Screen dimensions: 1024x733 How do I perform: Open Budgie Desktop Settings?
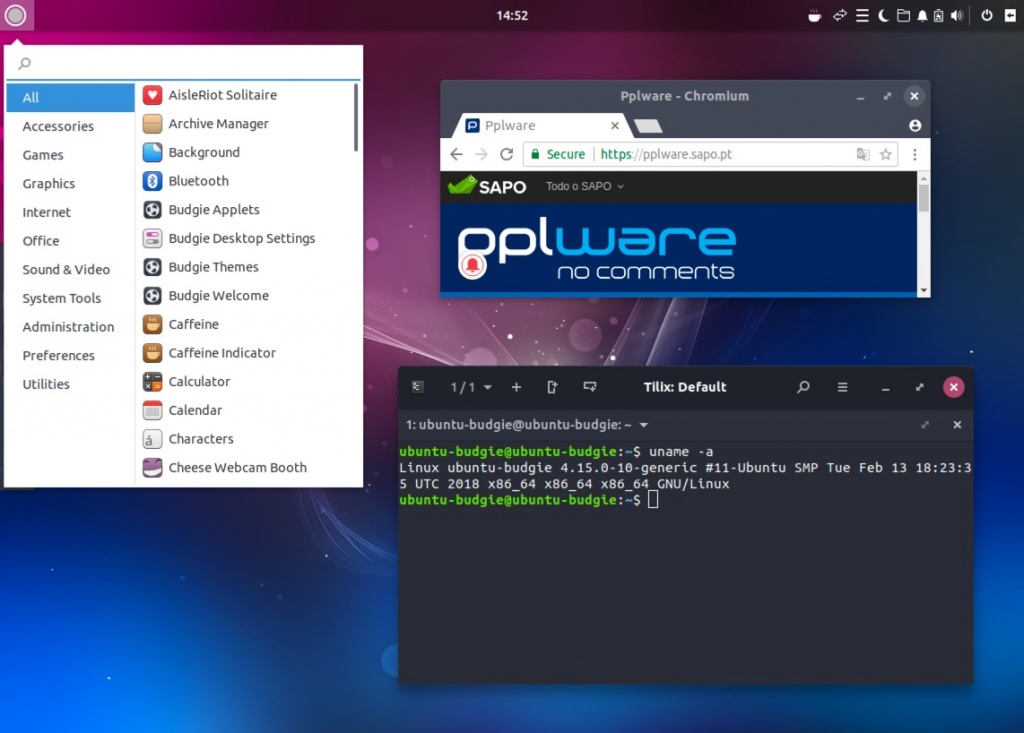(x=241, y=239)
